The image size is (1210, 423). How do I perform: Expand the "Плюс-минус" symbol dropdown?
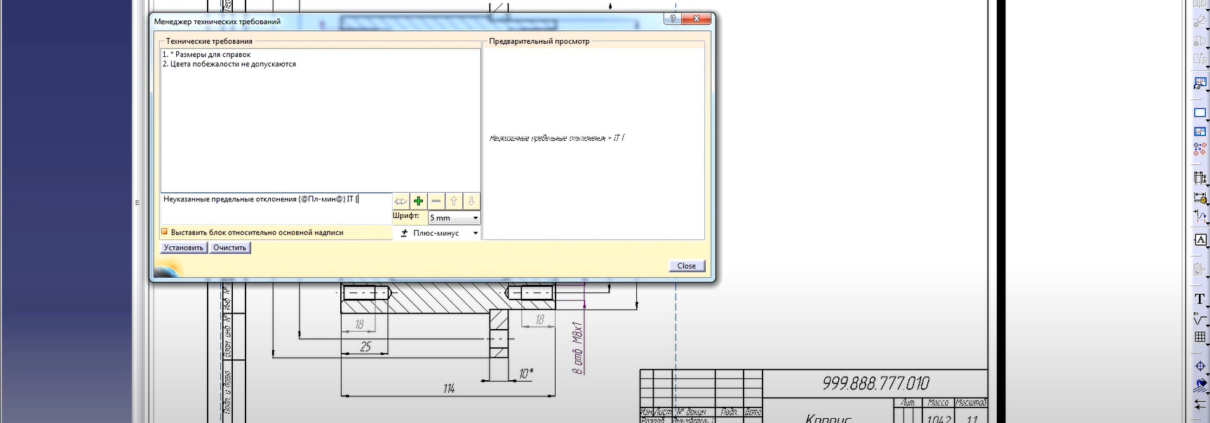point(440,233)
